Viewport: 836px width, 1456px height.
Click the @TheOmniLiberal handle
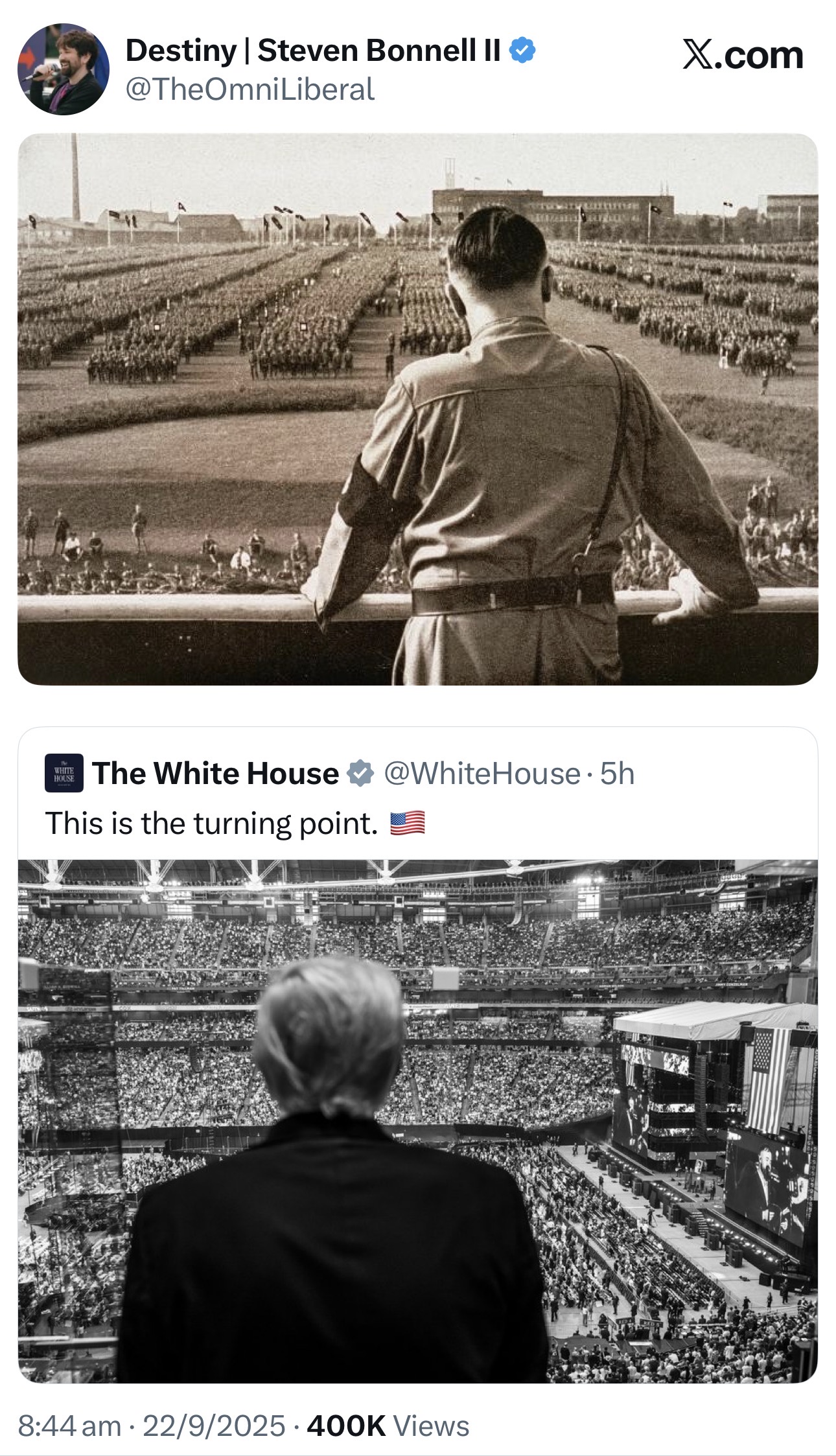tap(250, 89)
